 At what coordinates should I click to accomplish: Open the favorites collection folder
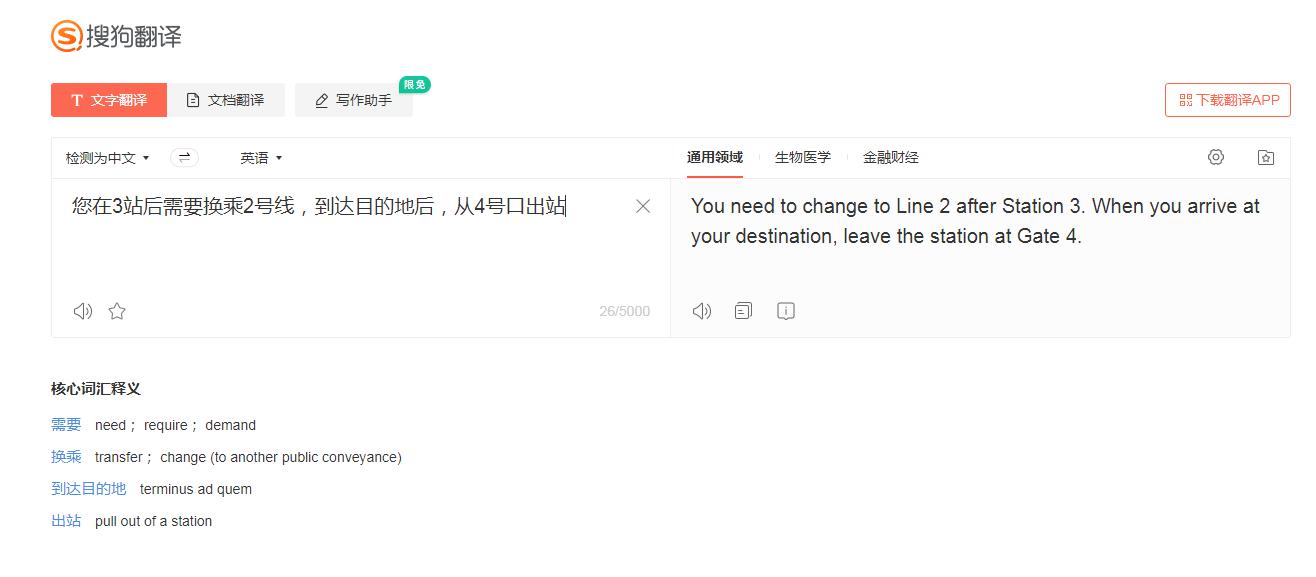1265,157
